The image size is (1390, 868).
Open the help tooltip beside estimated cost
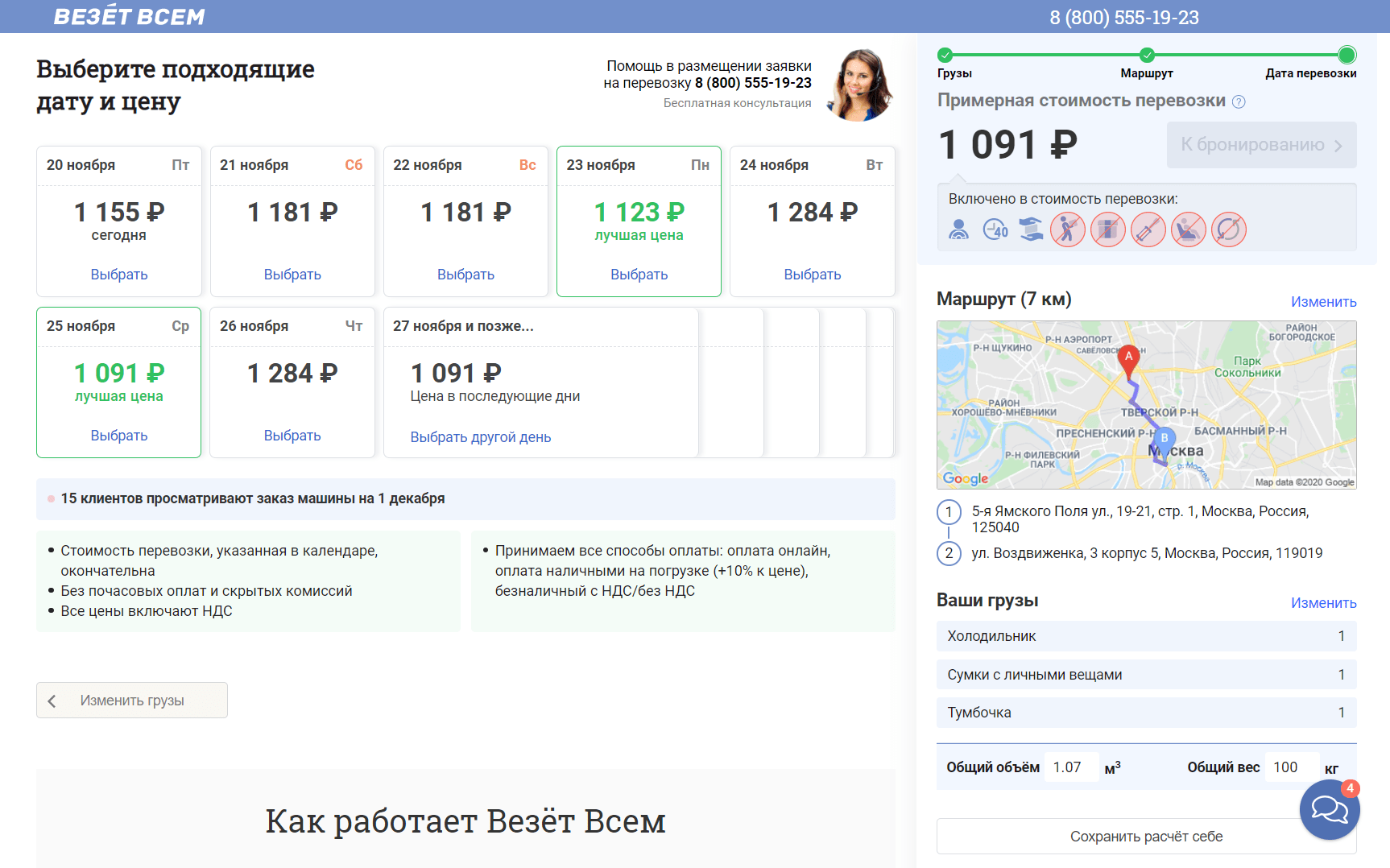click(1239, 101)
